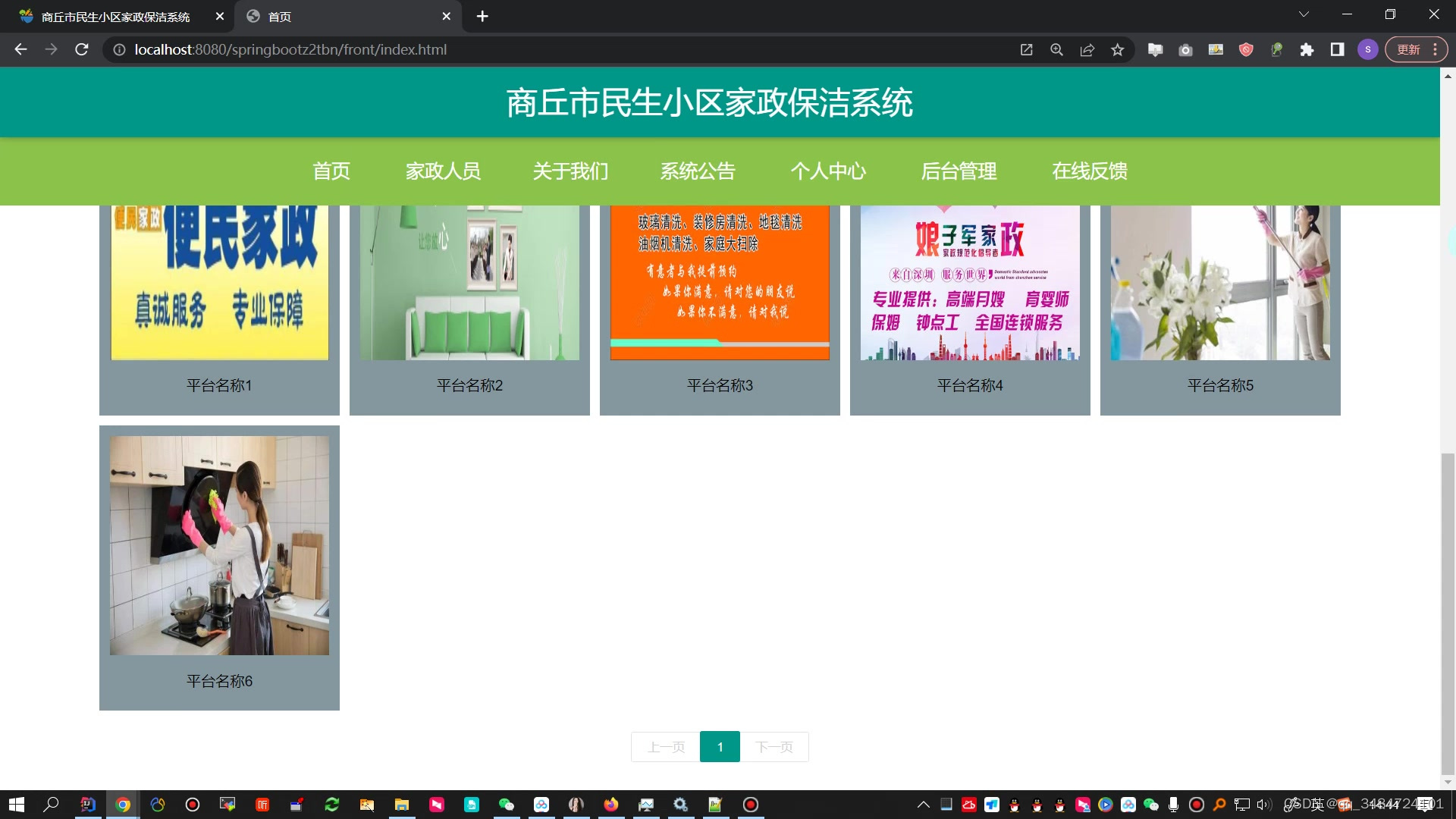Open the 家政人员 navigation menu item
Viewport: 1456px width, 819px height.
(443, 171)
